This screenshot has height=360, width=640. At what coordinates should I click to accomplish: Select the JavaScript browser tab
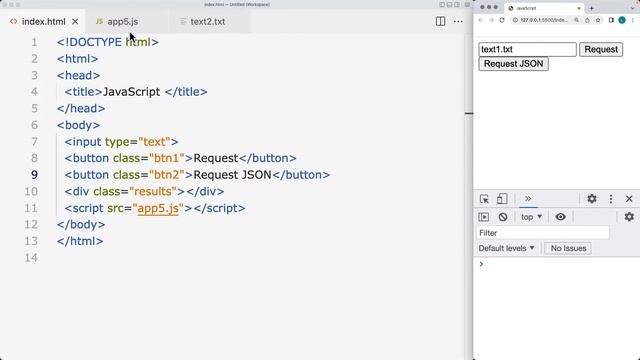click(543, 8)
